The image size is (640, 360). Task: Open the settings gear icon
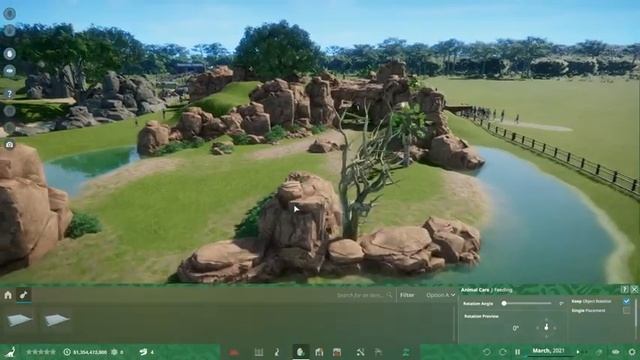[632, 352]
